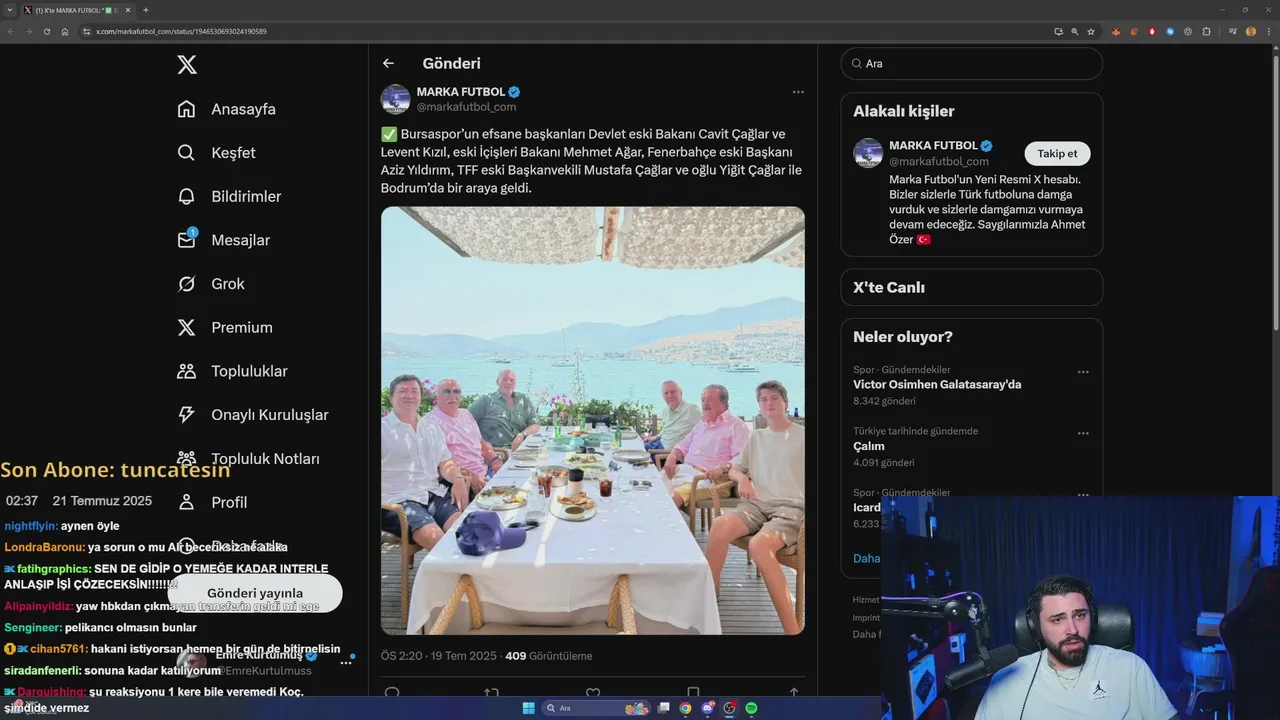Viewport: 1280px width, 720px height.
Task: Open the X'te Canlı section
Action: pos(972,287)
